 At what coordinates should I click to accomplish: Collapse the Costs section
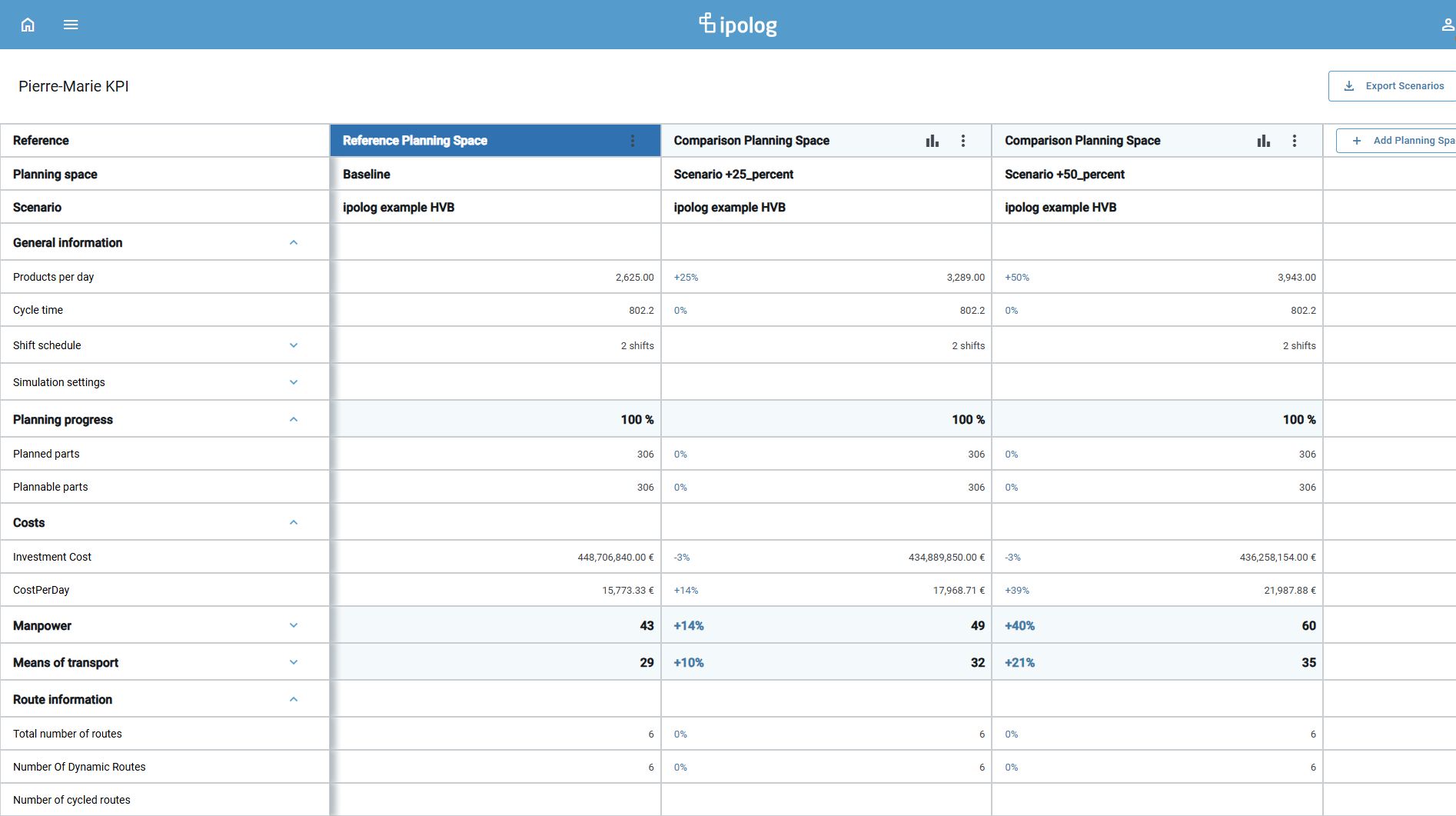click(293, 523)
